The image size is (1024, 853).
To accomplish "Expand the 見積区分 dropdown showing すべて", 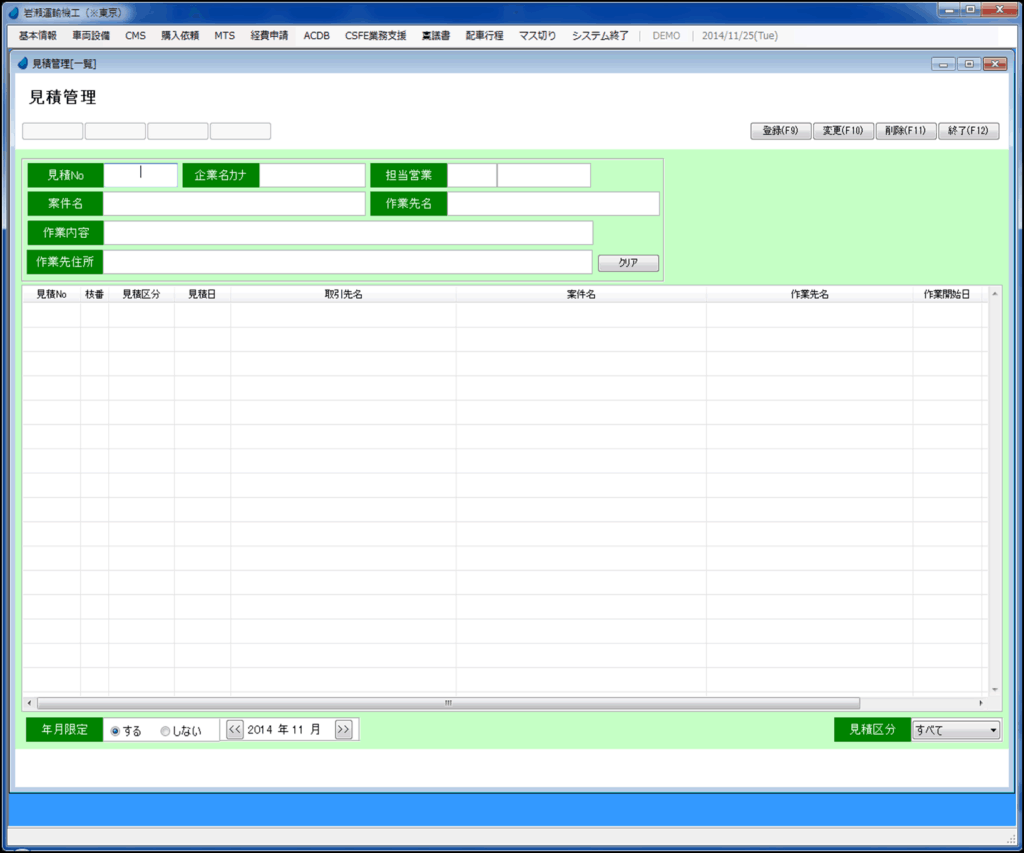I will tap(955, 730).
